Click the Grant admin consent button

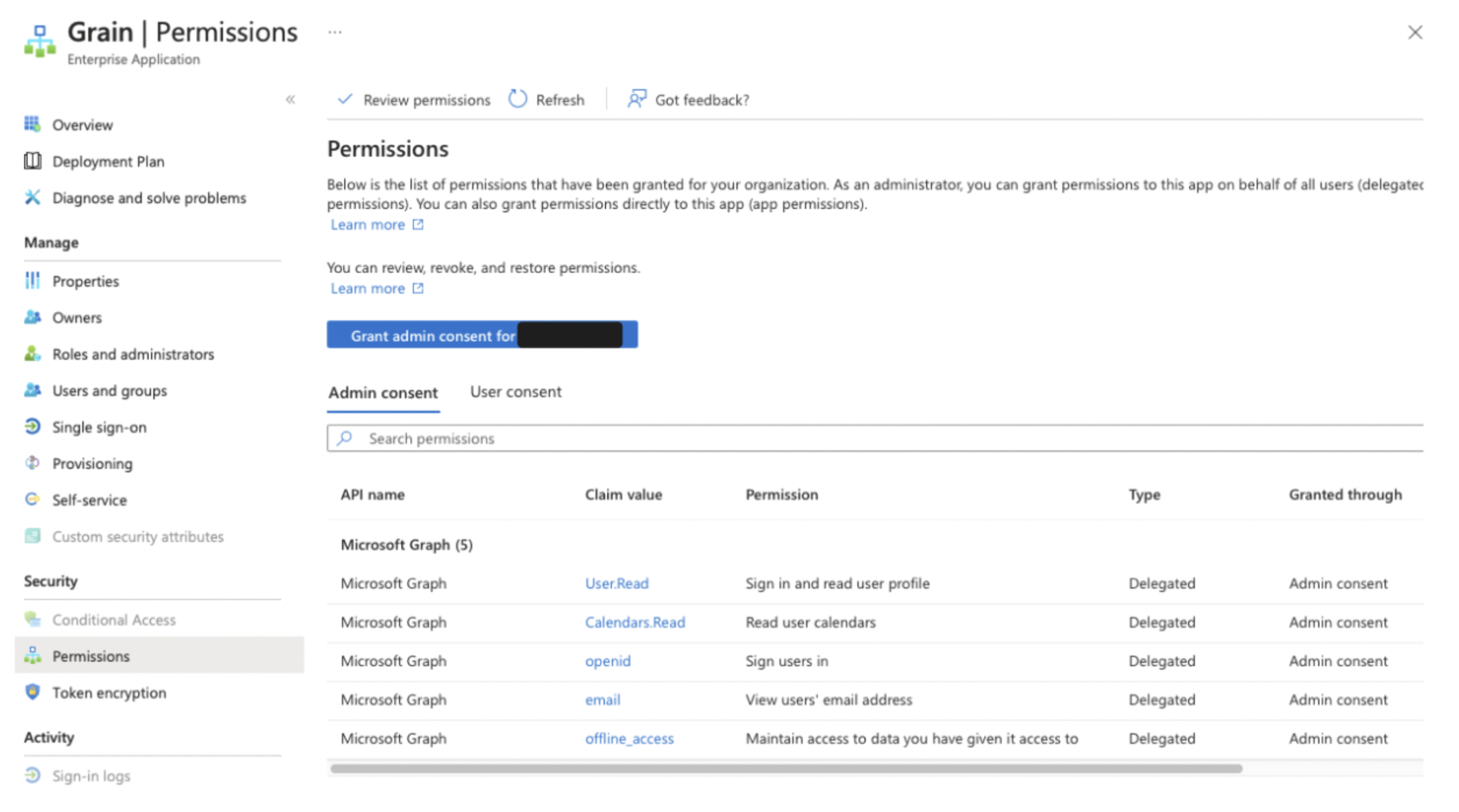pyautogui.click(x=482, y=334)
